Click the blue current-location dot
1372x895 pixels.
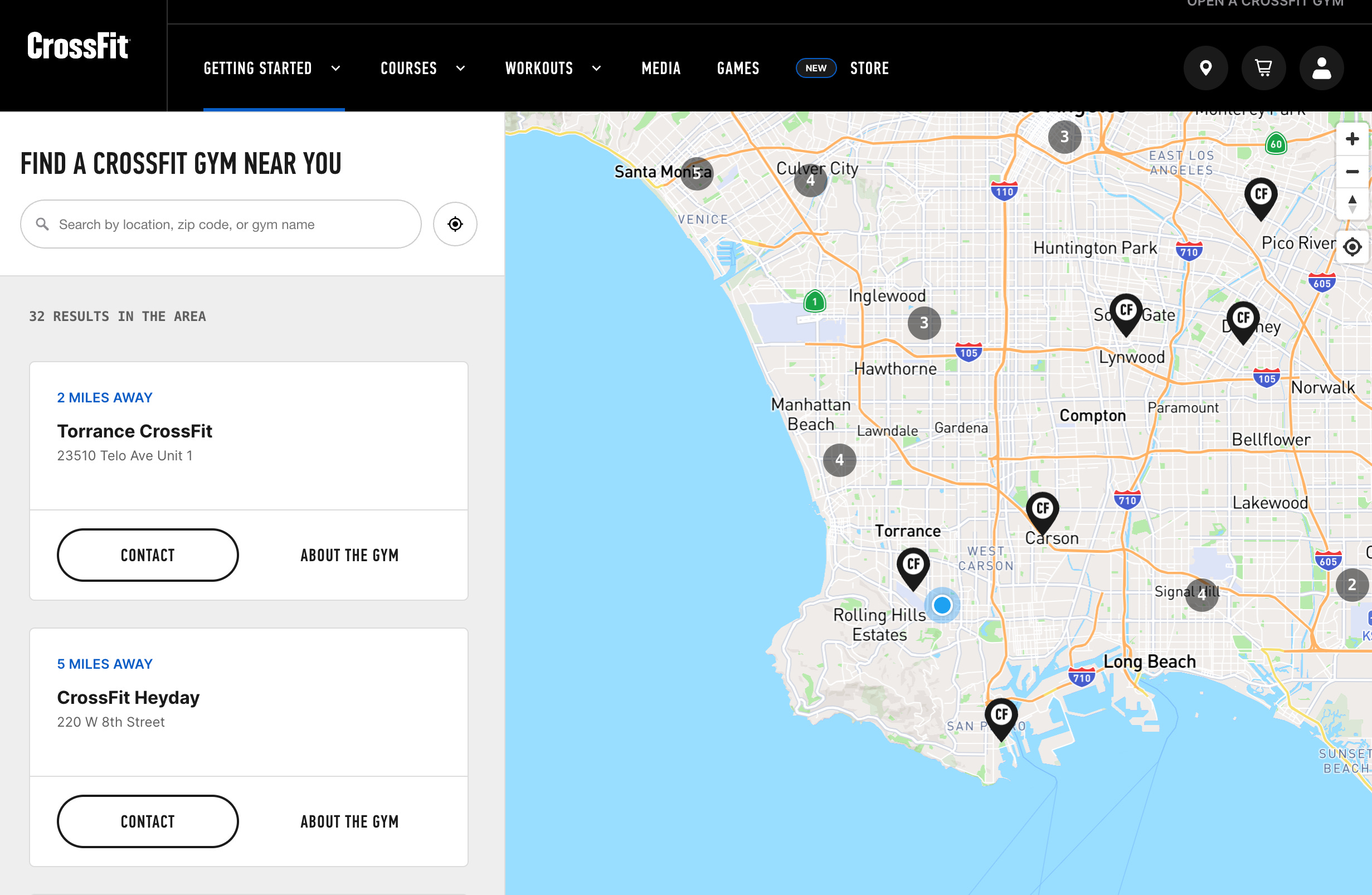tap(942, 605)
